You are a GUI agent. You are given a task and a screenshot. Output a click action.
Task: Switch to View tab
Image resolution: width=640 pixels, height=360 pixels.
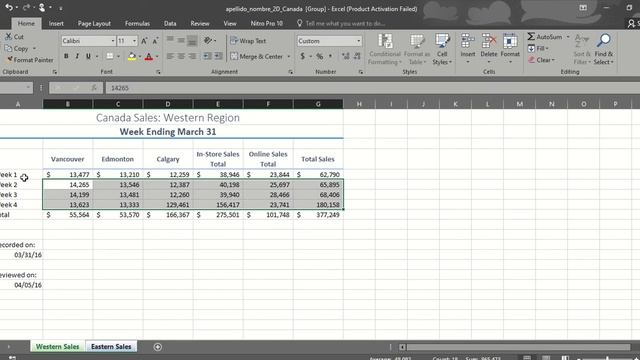(x=230, y=24)
